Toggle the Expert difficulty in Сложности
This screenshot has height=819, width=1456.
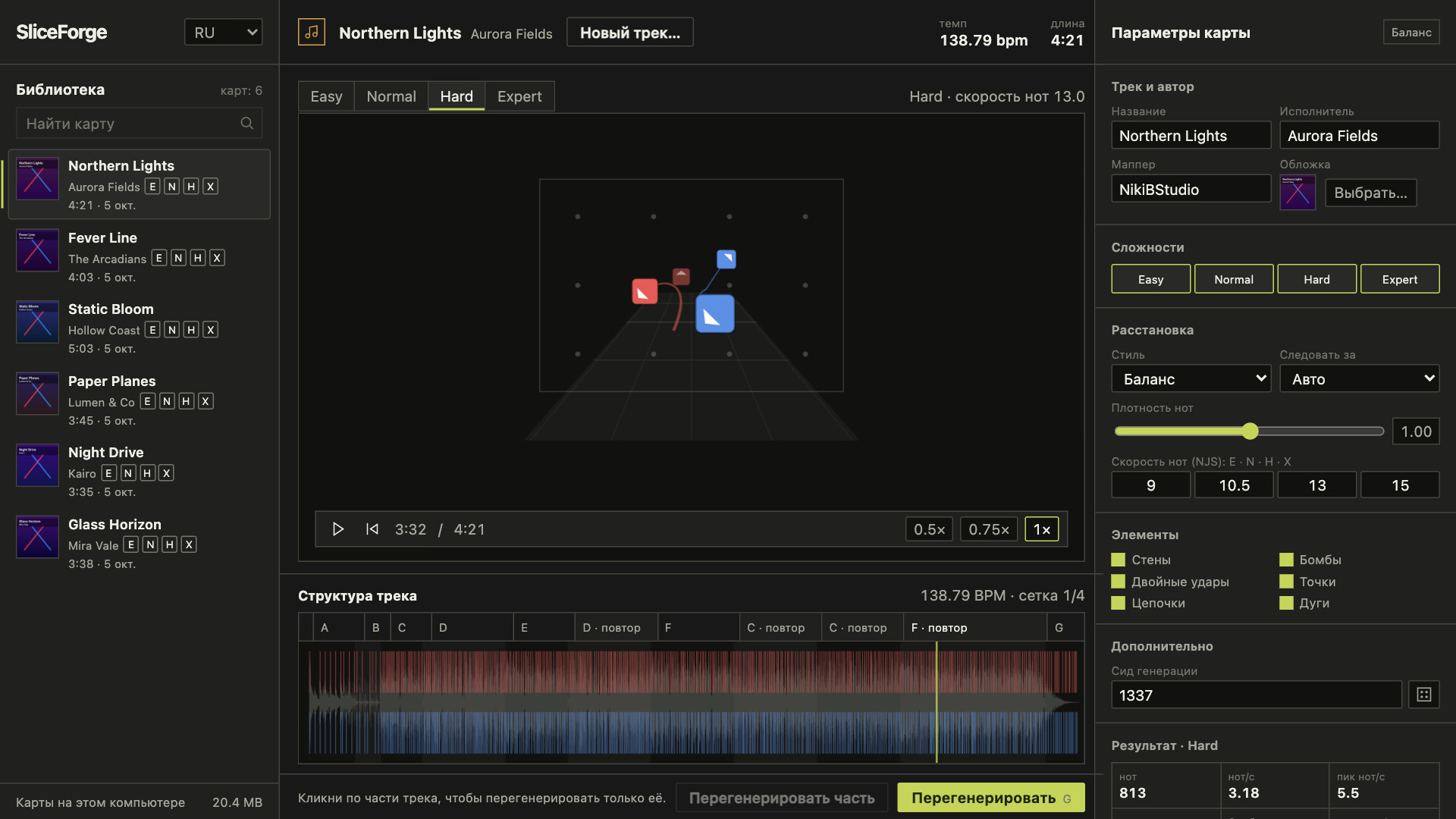(x=1399, y=279)
